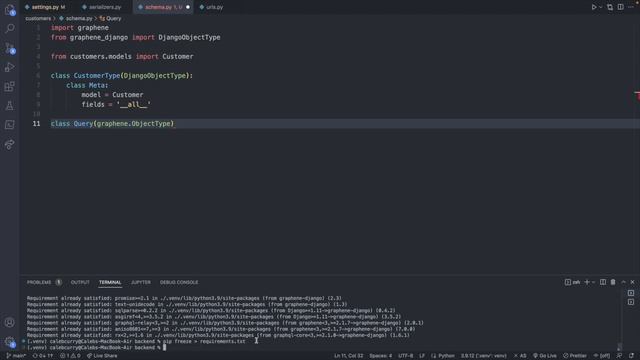Open editor more actions ellipsis
Viewport: 640px width, 360px height.
tap(631, 7)
